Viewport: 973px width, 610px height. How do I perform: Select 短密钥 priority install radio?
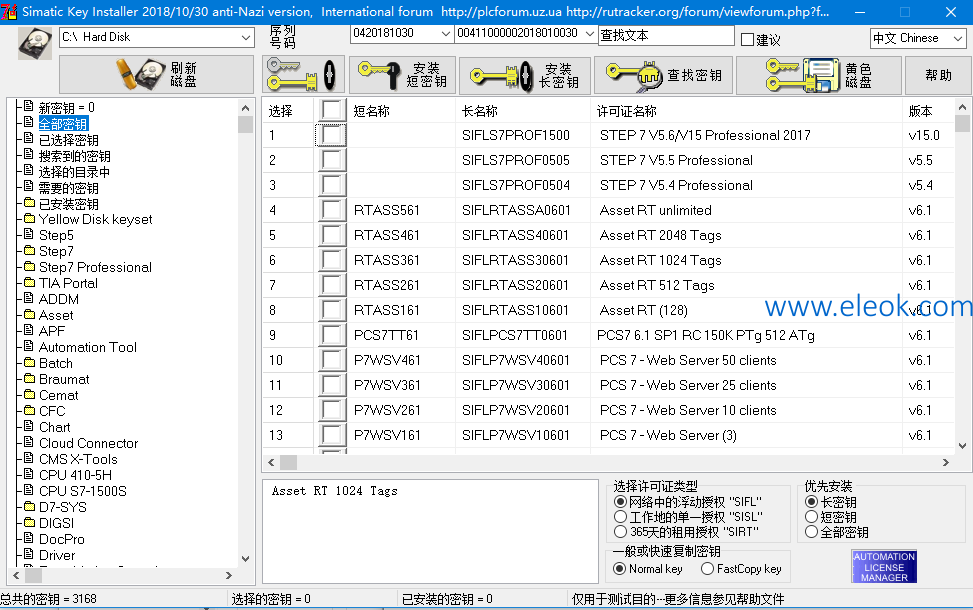[811, 516]
